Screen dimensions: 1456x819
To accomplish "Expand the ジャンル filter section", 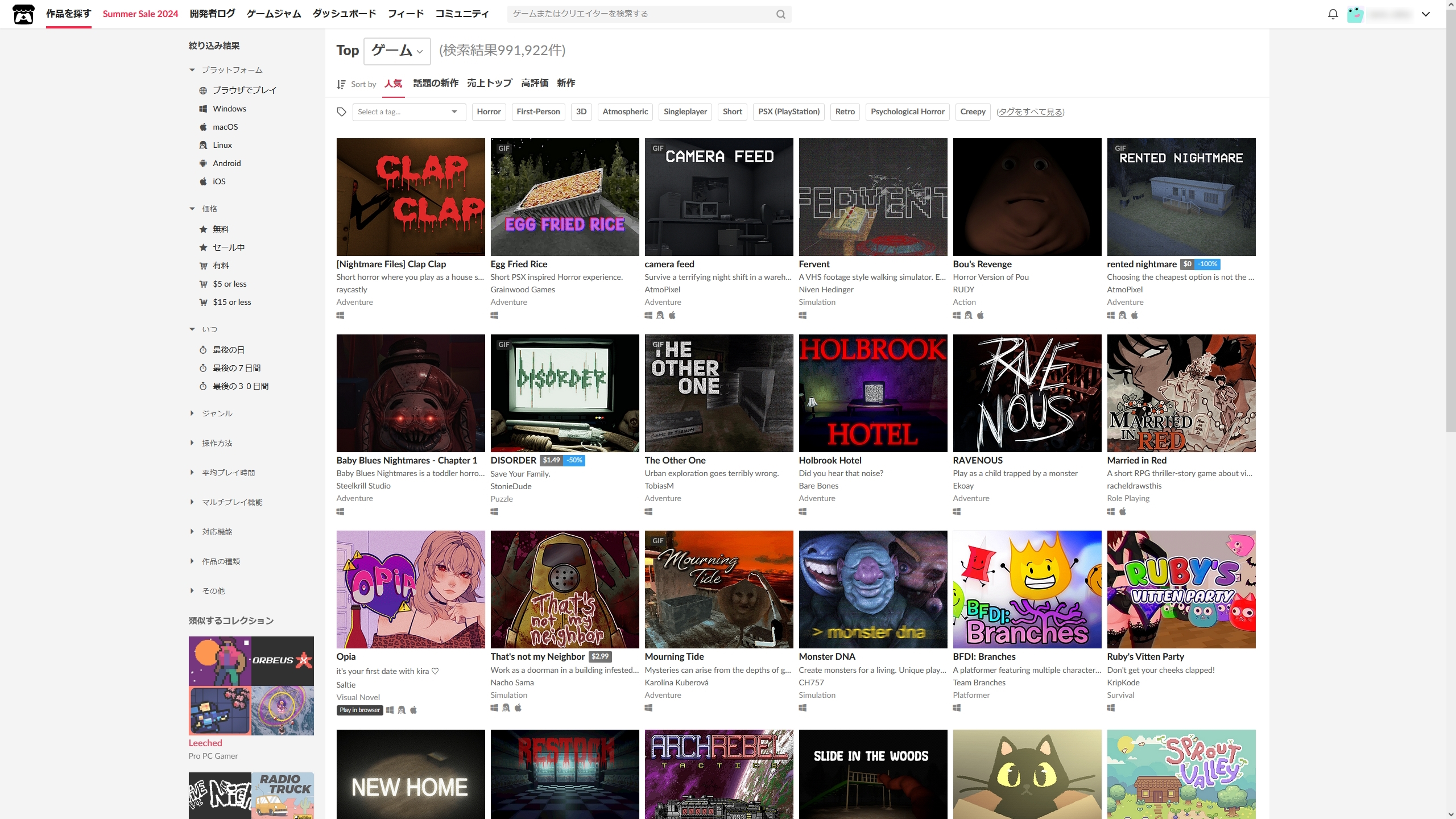I will point(217,413).
